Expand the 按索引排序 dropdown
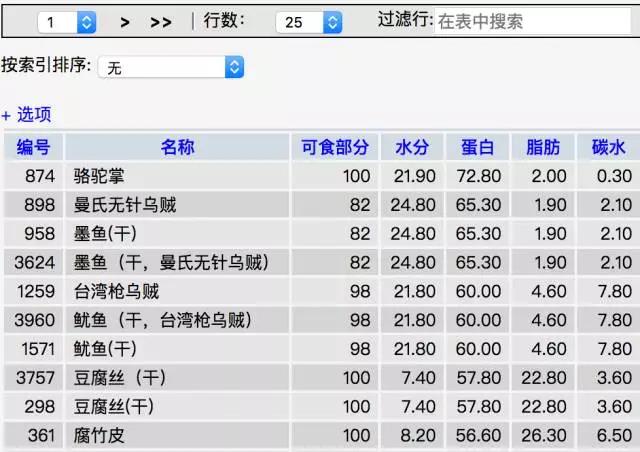Image resolution: width=640 pixels, height=452 pixels. 171,67
